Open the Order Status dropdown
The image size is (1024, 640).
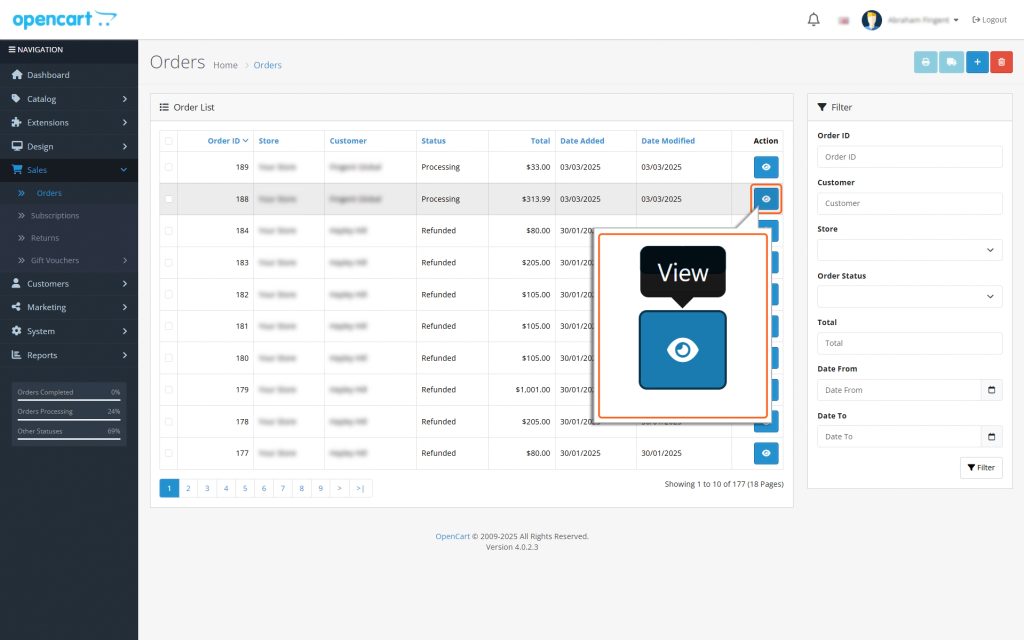909,297
